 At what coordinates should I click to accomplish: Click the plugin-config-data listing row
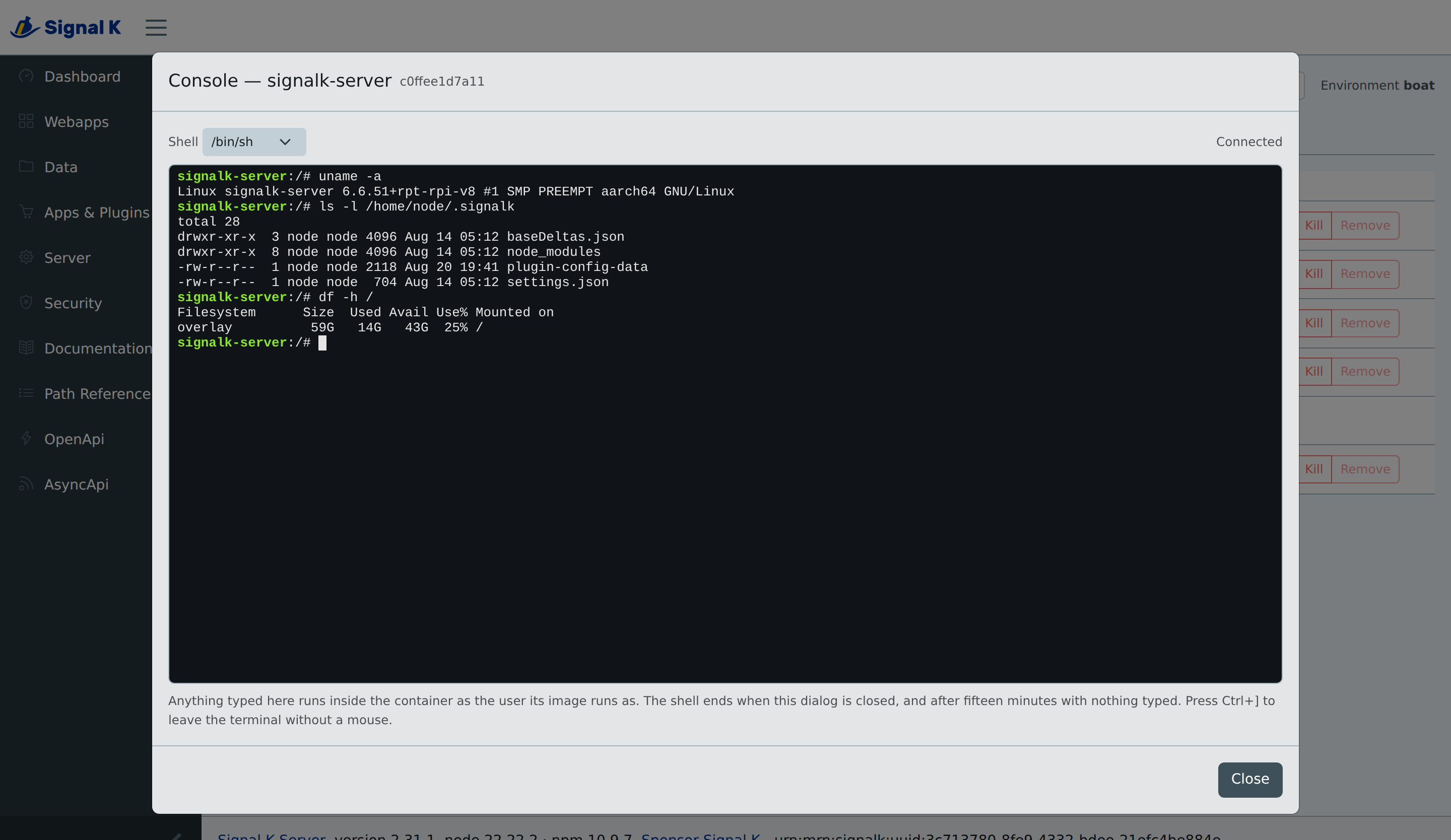[x=412, y=267]
